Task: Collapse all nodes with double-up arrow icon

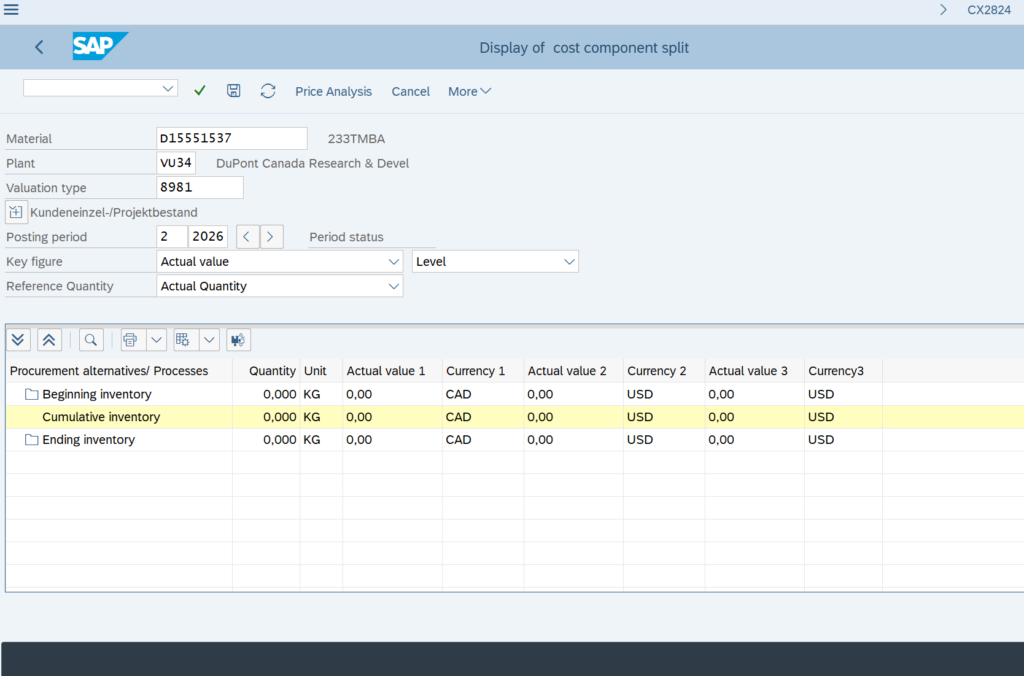Action: 49,340
